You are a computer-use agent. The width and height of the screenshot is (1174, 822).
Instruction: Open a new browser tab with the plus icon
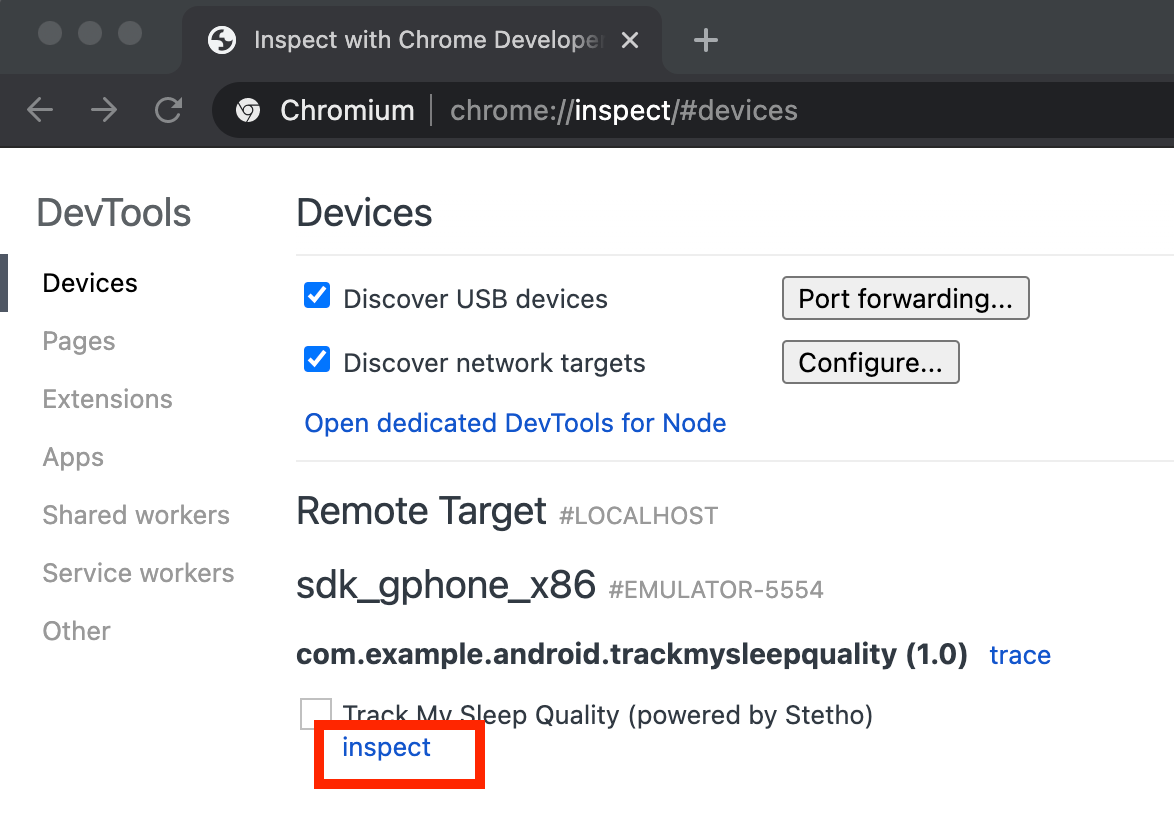coord(705,40)
